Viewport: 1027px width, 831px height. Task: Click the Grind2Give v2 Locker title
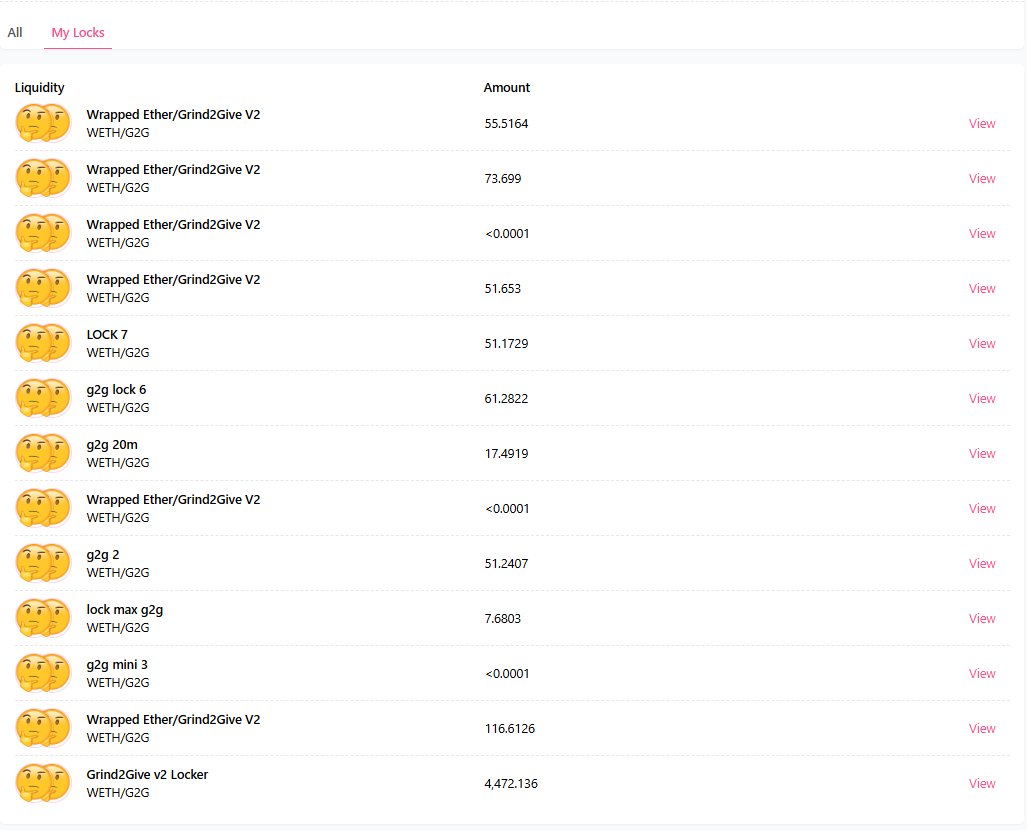click(147, 774)
